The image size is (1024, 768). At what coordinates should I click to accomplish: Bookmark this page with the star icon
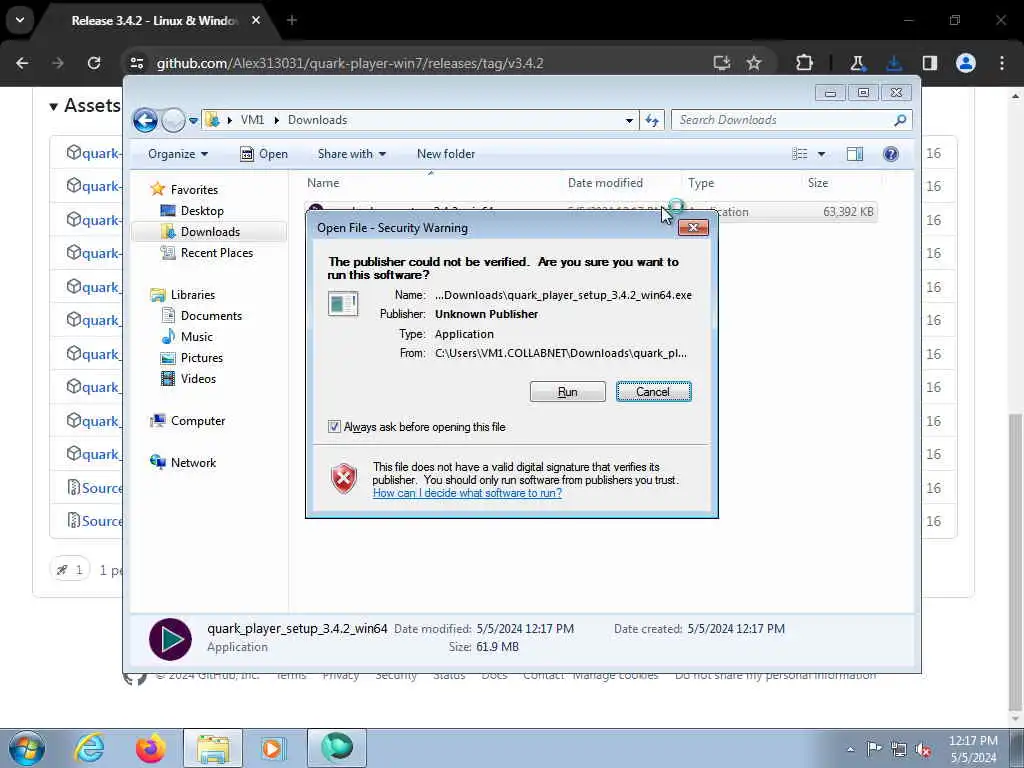click(x=754, y=63)
